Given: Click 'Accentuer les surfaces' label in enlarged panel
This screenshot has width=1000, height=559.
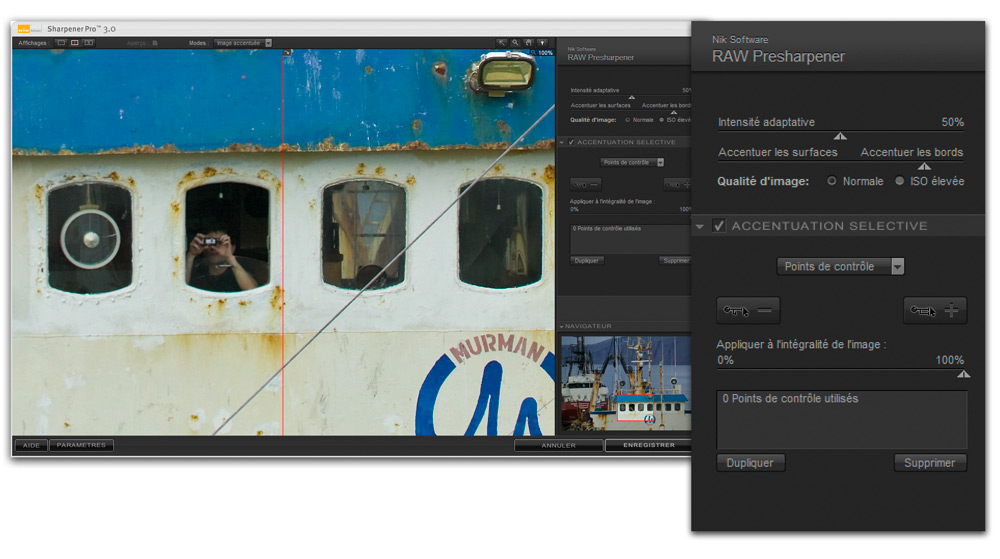Looking at the screenshot, I should click(777, 152).
